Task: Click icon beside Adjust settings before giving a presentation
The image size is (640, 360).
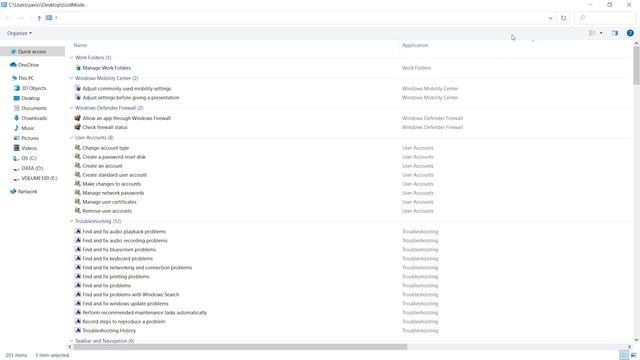Action: 78,98
